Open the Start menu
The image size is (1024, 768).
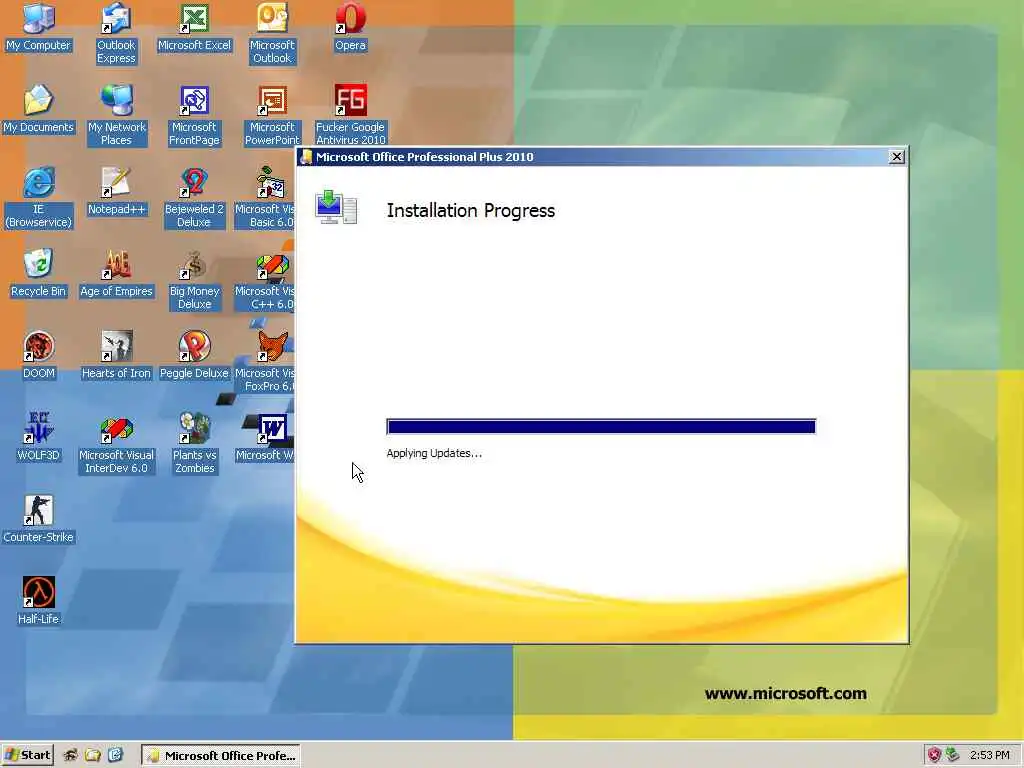(x=27, y=755)
